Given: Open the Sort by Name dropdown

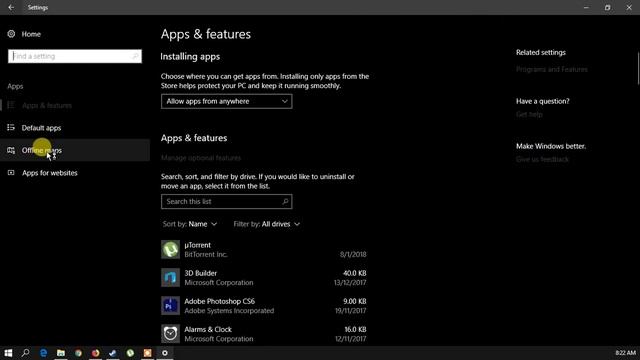Looking at the screenshot, I should click(x=190, y=224).
